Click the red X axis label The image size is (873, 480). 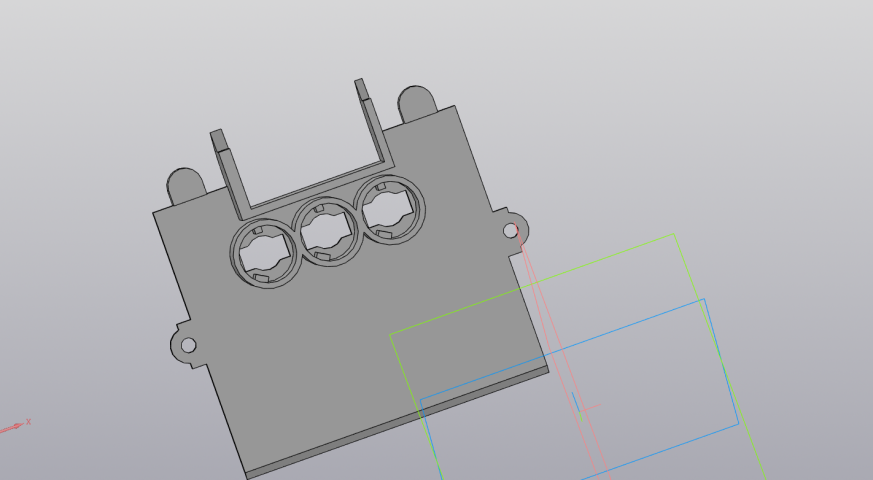click(28, 422)
